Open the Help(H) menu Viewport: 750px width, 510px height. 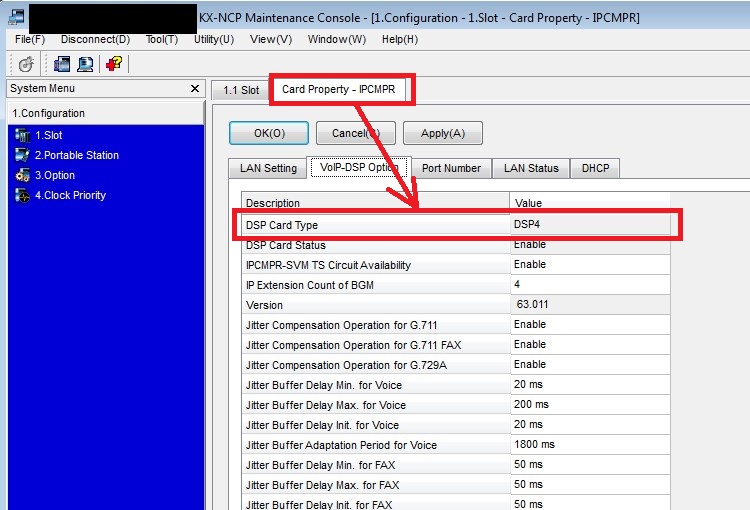point(399,39)
